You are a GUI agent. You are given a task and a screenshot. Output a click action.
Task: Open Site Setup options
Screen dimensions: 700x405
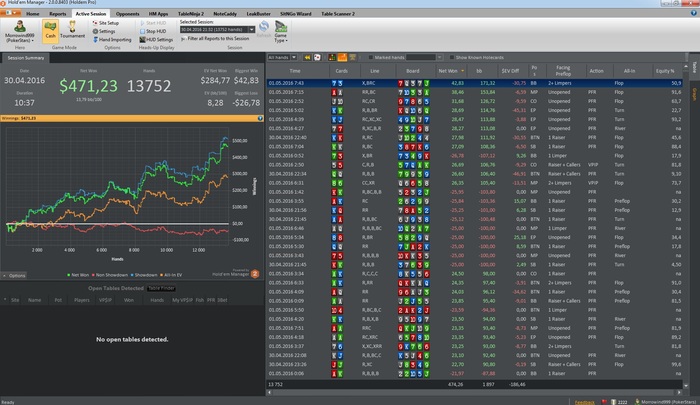[106, 23]
